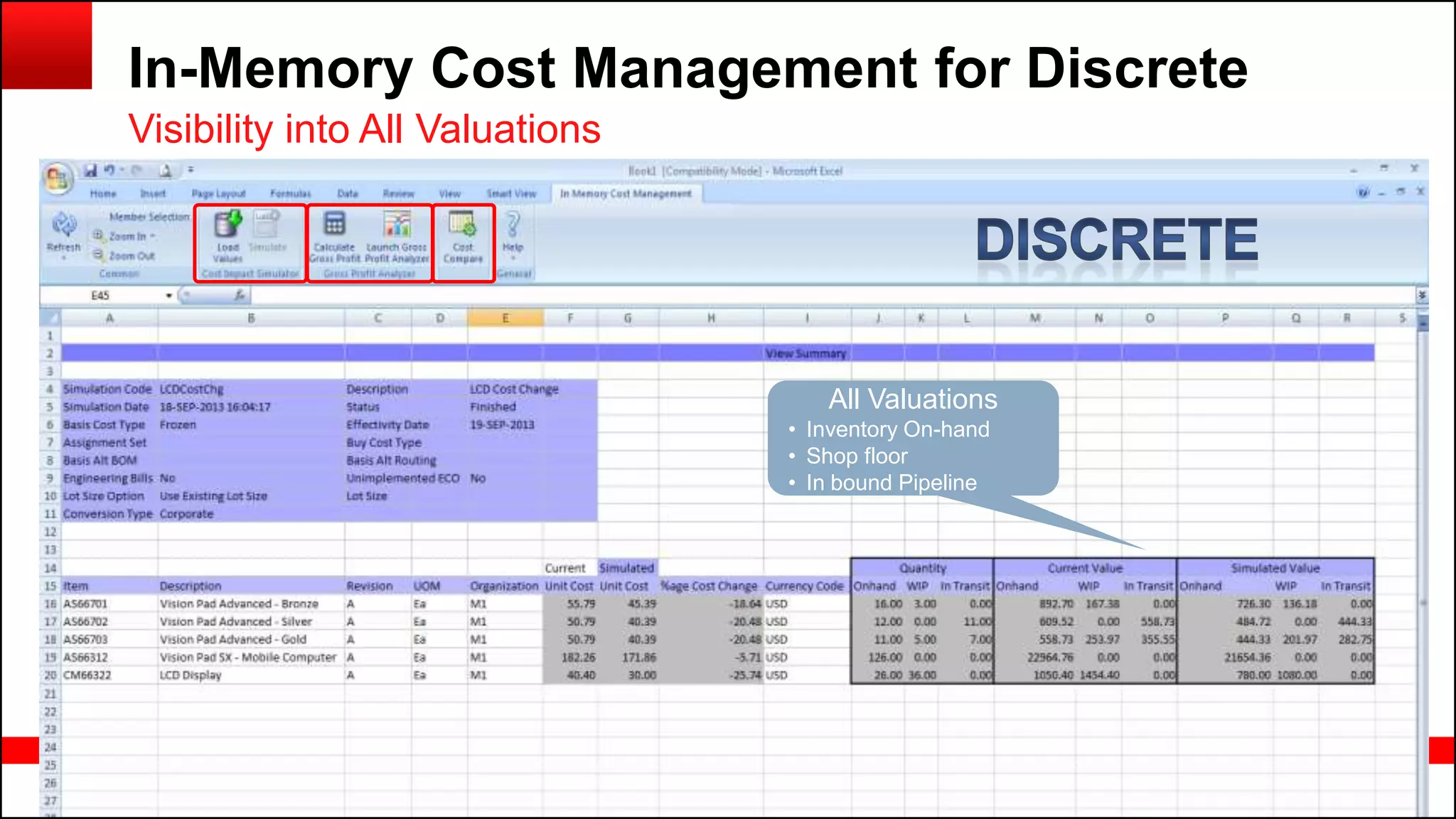Click the Currency Code column header cell
1456x819 pixels.
coord(807,586)
